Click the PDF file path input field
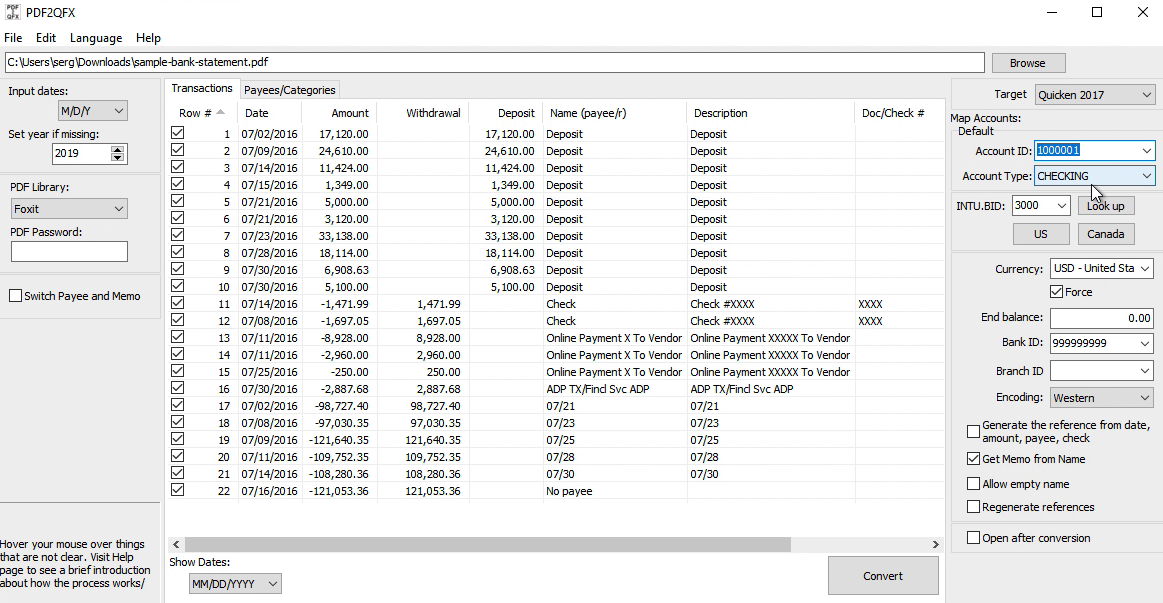The height and width of the screenshot is (603, 1163). point(495,62)
